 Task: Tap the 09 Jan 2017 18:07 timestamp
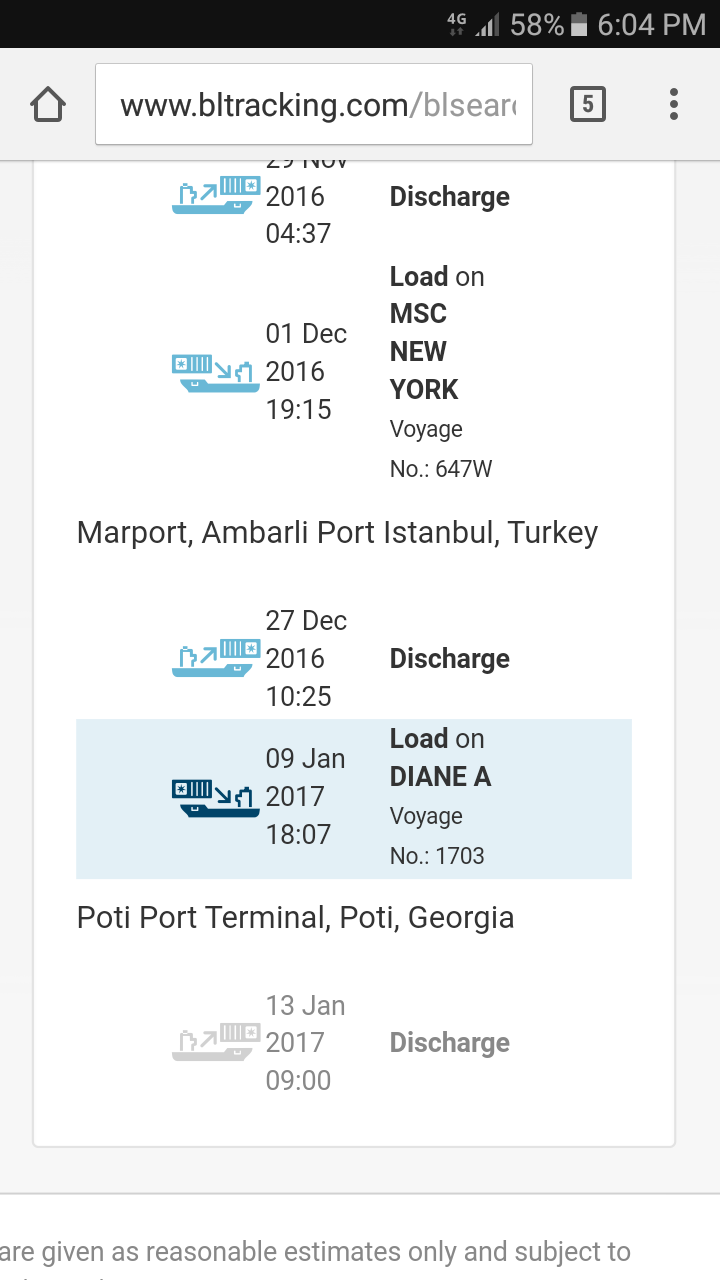pos(305,797)
